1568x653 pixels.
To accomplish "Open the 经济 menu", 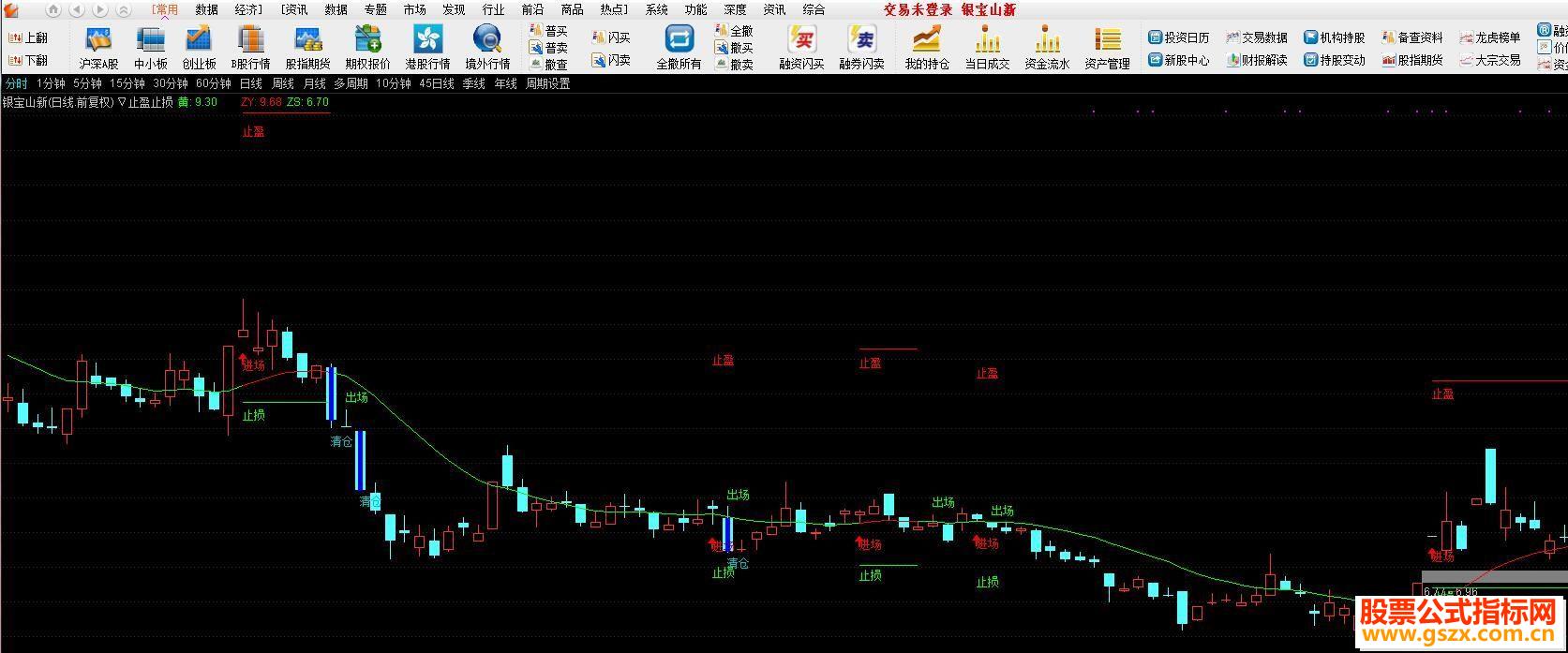I will (247, 9).
